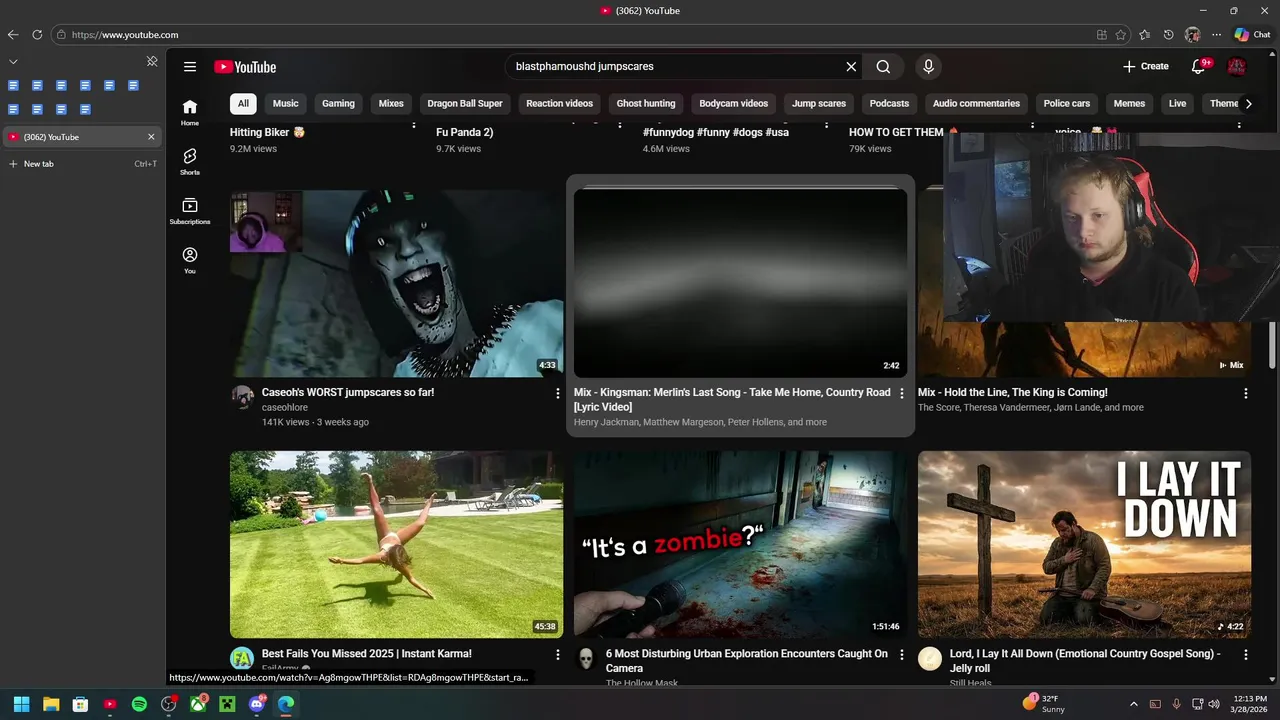
Task: Select the Bodycam videos chip
Action: tap(734, 103)
